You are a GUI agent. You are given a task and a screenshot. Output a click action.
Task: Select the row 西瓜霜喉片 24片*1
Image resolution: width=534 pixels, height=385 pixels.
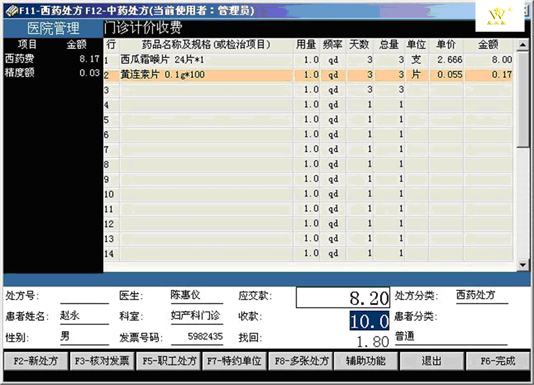click(308, 60)
